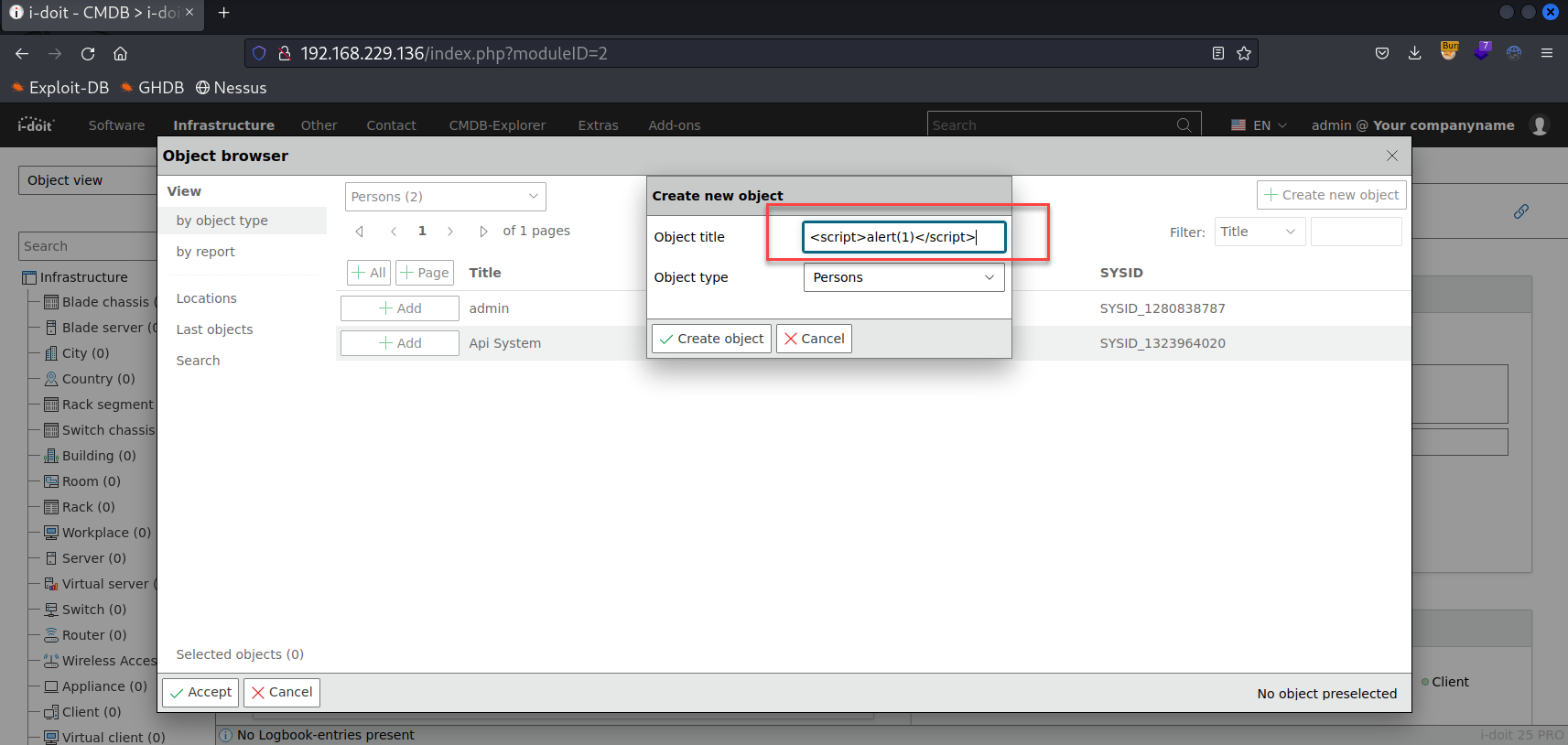Open the CMDB-Explorer menu

tap(497, 125)
